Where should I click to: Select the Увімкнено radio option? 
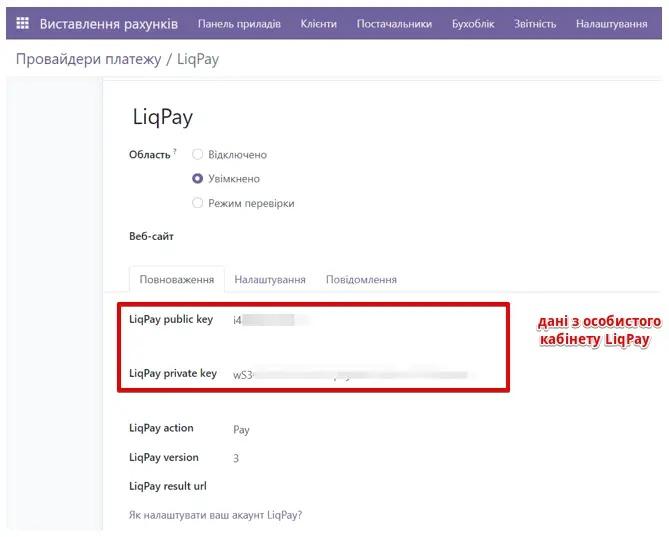[x=198, y=179]
